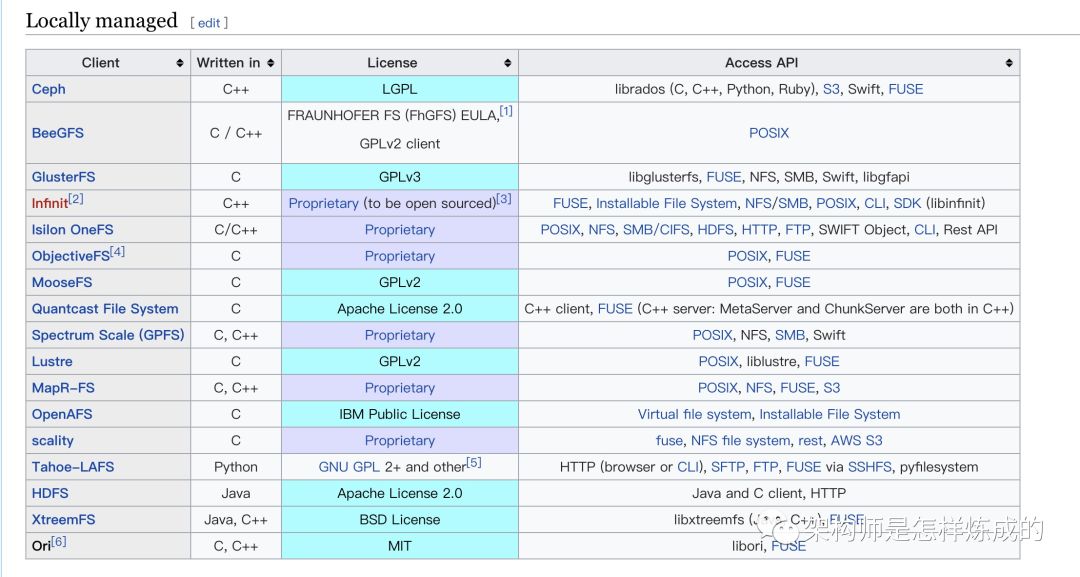This screenshot has height=577, width=1080.
Task: Open the HDFS link in Isilon OneFS row
Action: 716,229
